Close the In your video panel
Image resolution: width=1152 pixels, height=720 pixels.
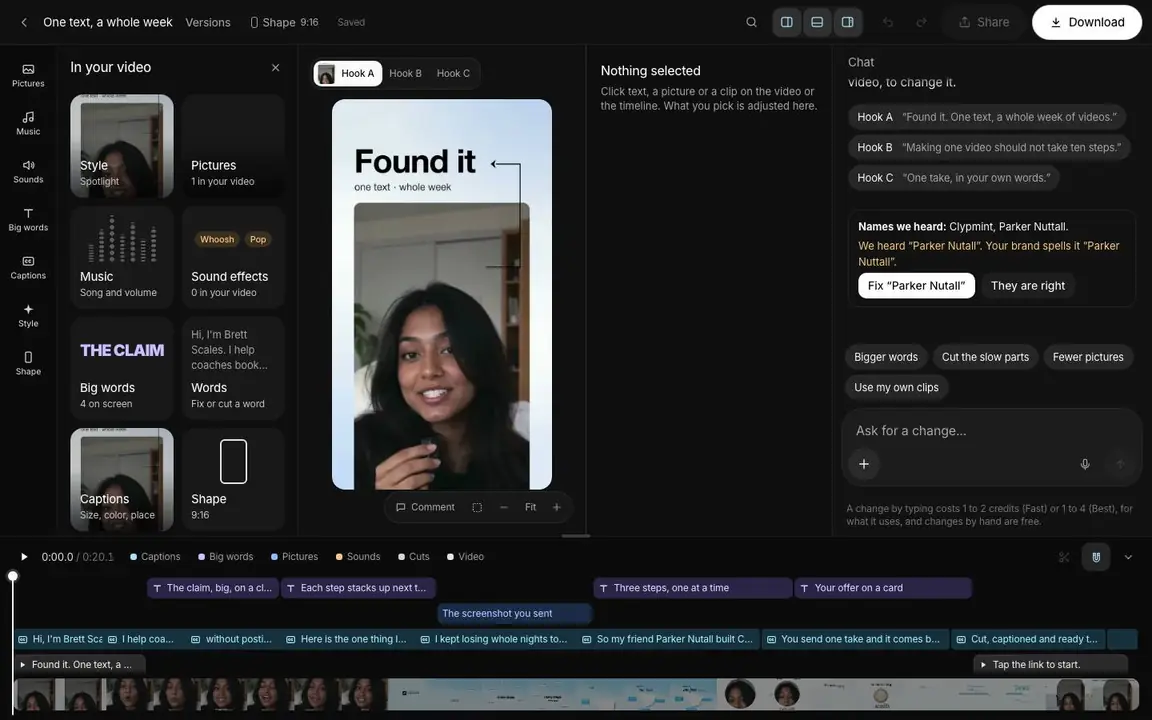(x=276, y=68)
